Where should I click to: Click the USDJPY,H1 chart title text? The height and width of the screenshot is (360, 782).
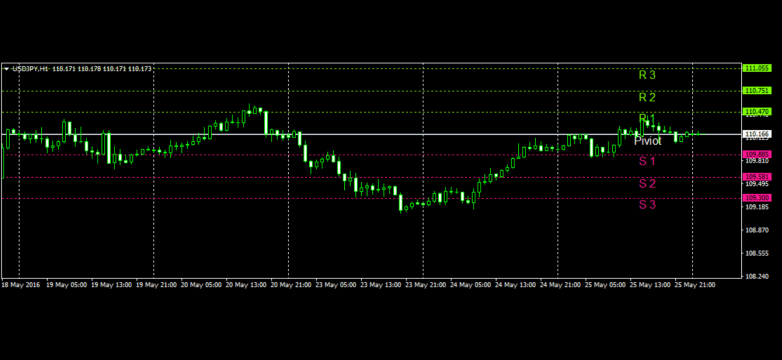tap(29, 69)
